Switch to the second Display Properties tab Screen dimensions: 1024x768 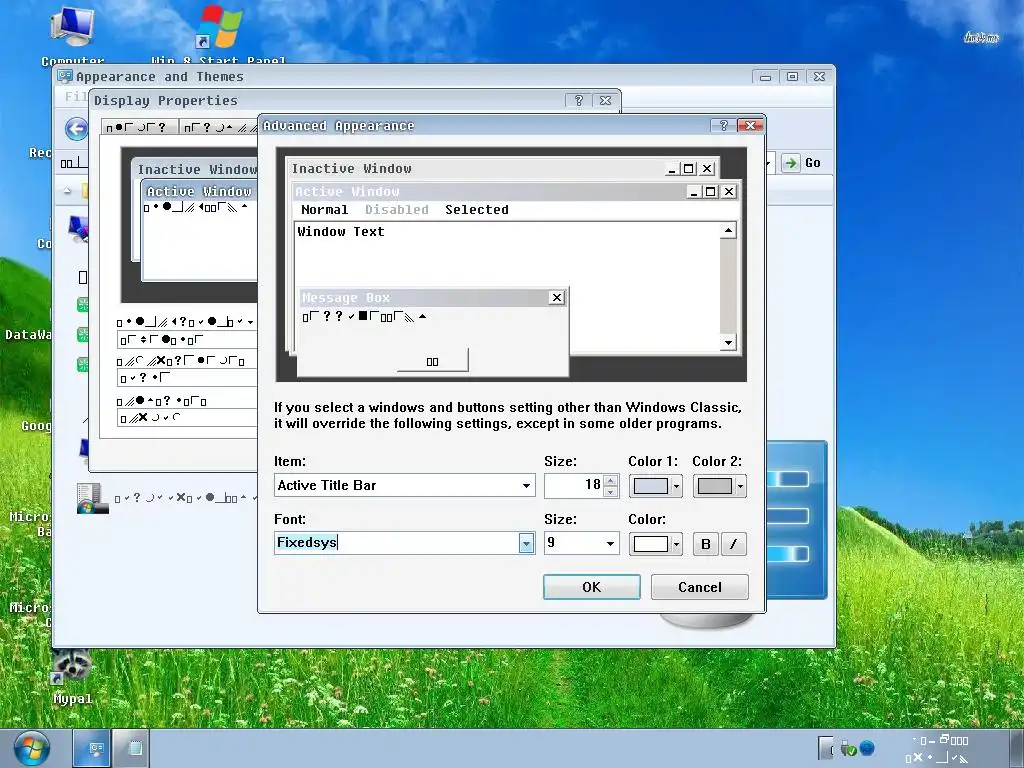pyautogui.click(x=219, y=127)
